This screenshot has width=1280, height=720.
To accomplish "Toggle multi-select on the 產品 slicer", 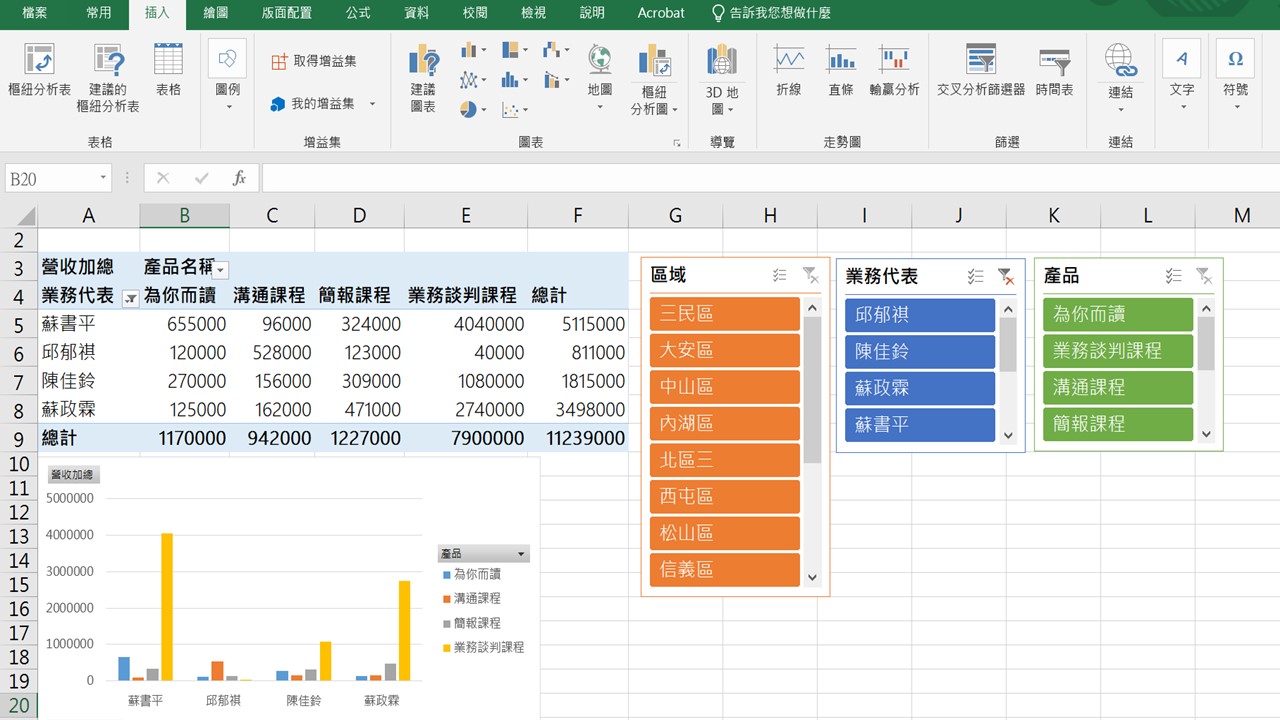I will [x=1174, y=277].
